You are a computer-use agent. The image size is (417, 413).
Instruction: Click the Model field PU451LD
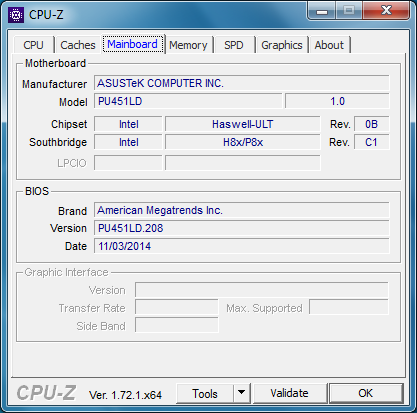tap(188, 101)
